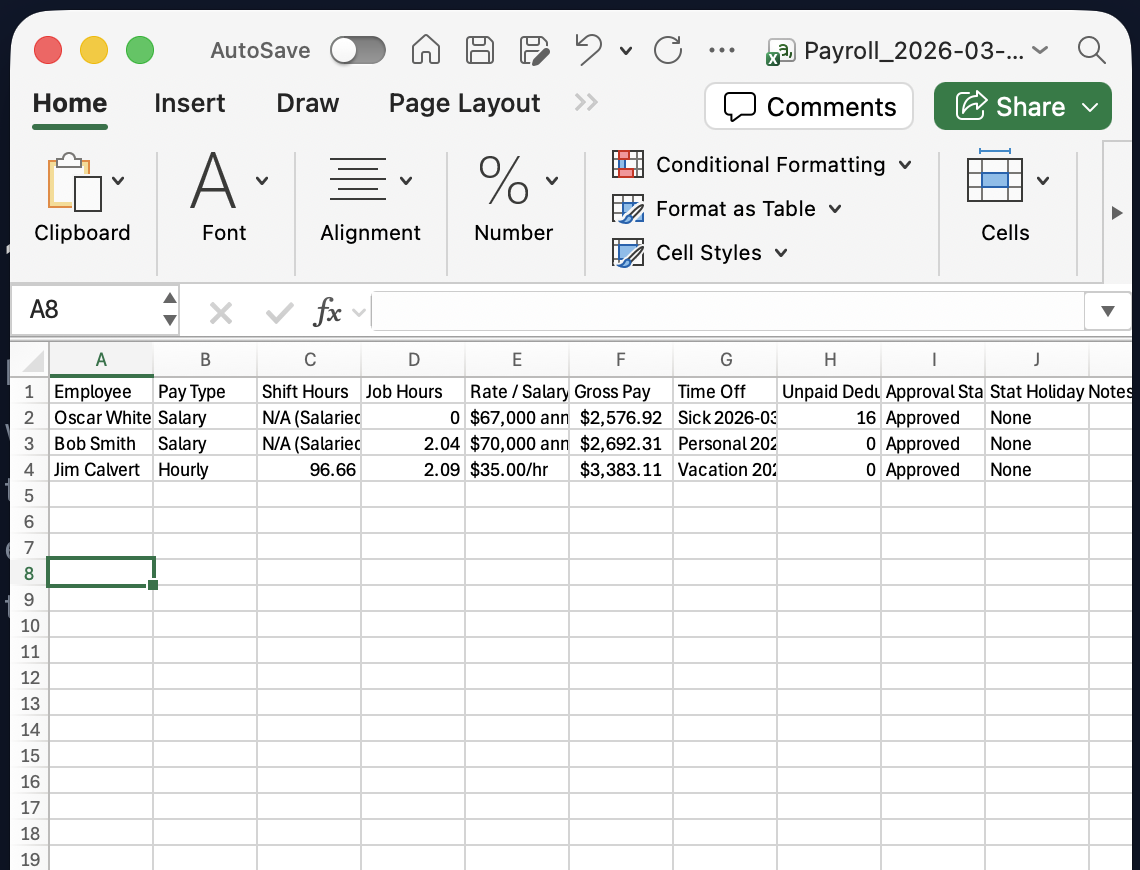
Task: Open the Home icon in title bar
Action: 426,50
